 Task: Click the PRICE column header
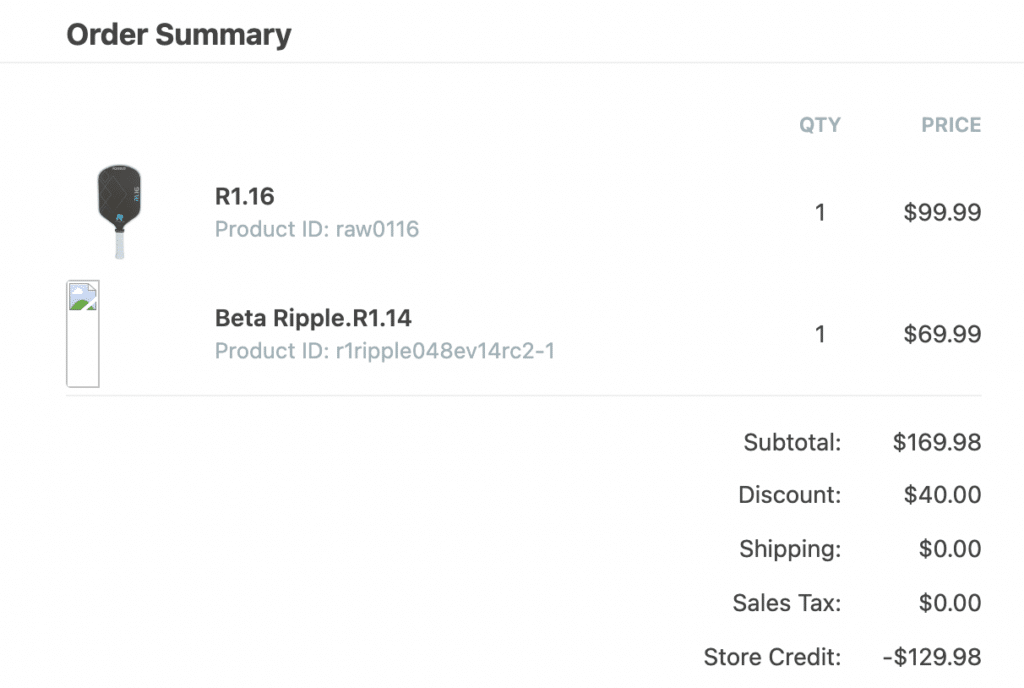(x=951, y=125)
